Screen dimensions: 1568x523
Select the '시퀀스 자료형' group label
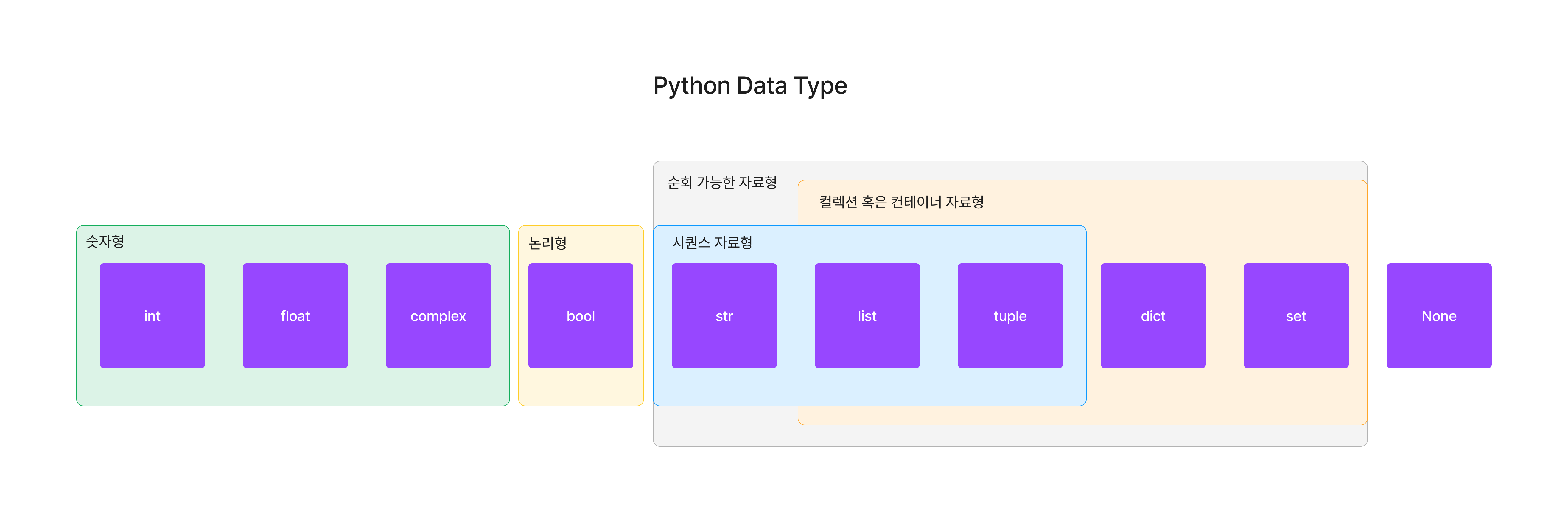pos(712,242)
